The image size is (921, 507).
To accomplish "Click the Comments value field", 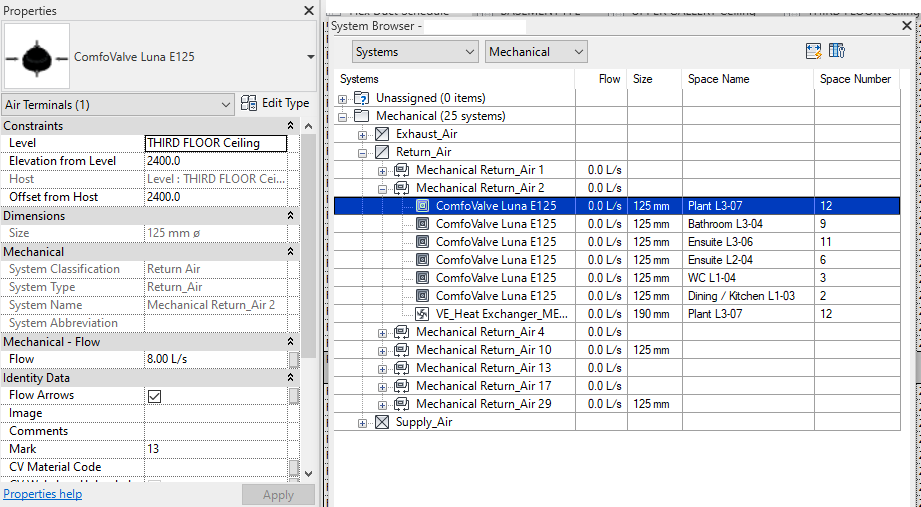I will pyautogui.click(x=216, y=431).
